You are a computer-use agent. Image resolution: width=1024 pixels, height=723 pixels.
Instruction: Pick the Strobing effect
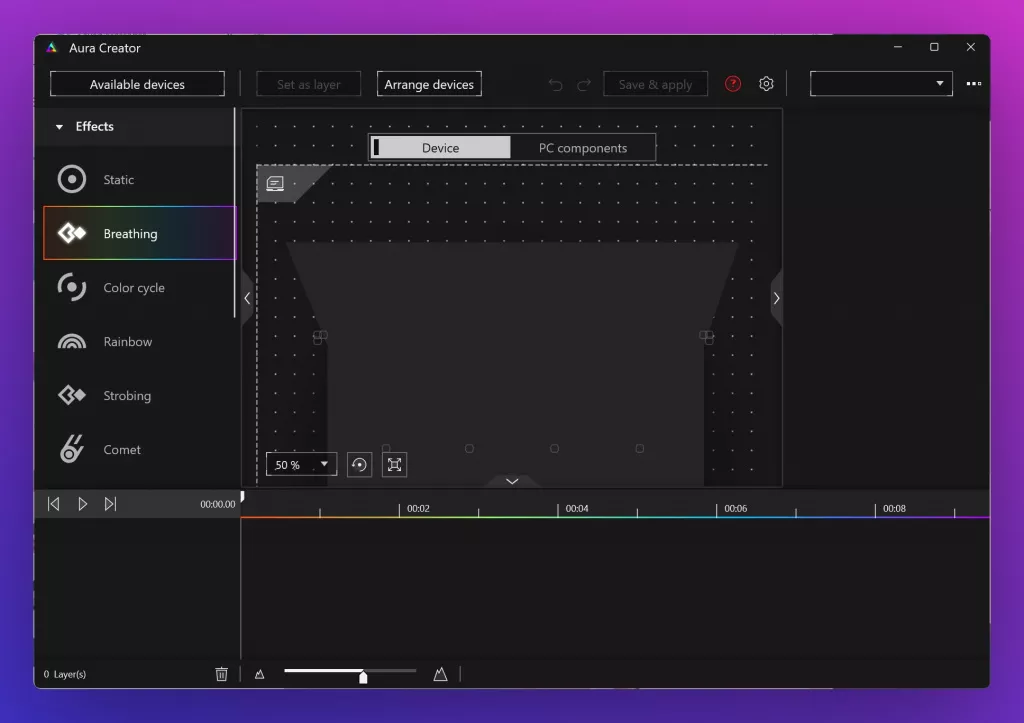[128, 395]
